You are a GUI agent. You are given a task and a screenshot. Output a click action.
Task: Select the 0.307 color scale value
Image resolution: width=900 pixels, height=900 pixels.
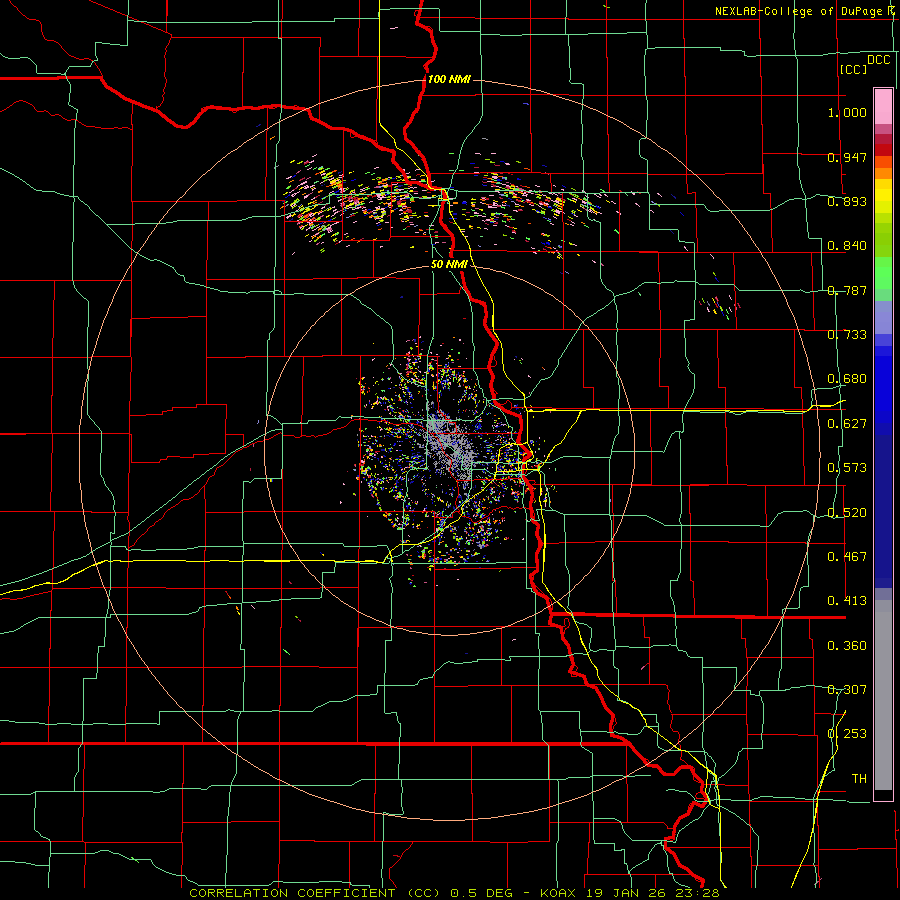tap(847, 689)
